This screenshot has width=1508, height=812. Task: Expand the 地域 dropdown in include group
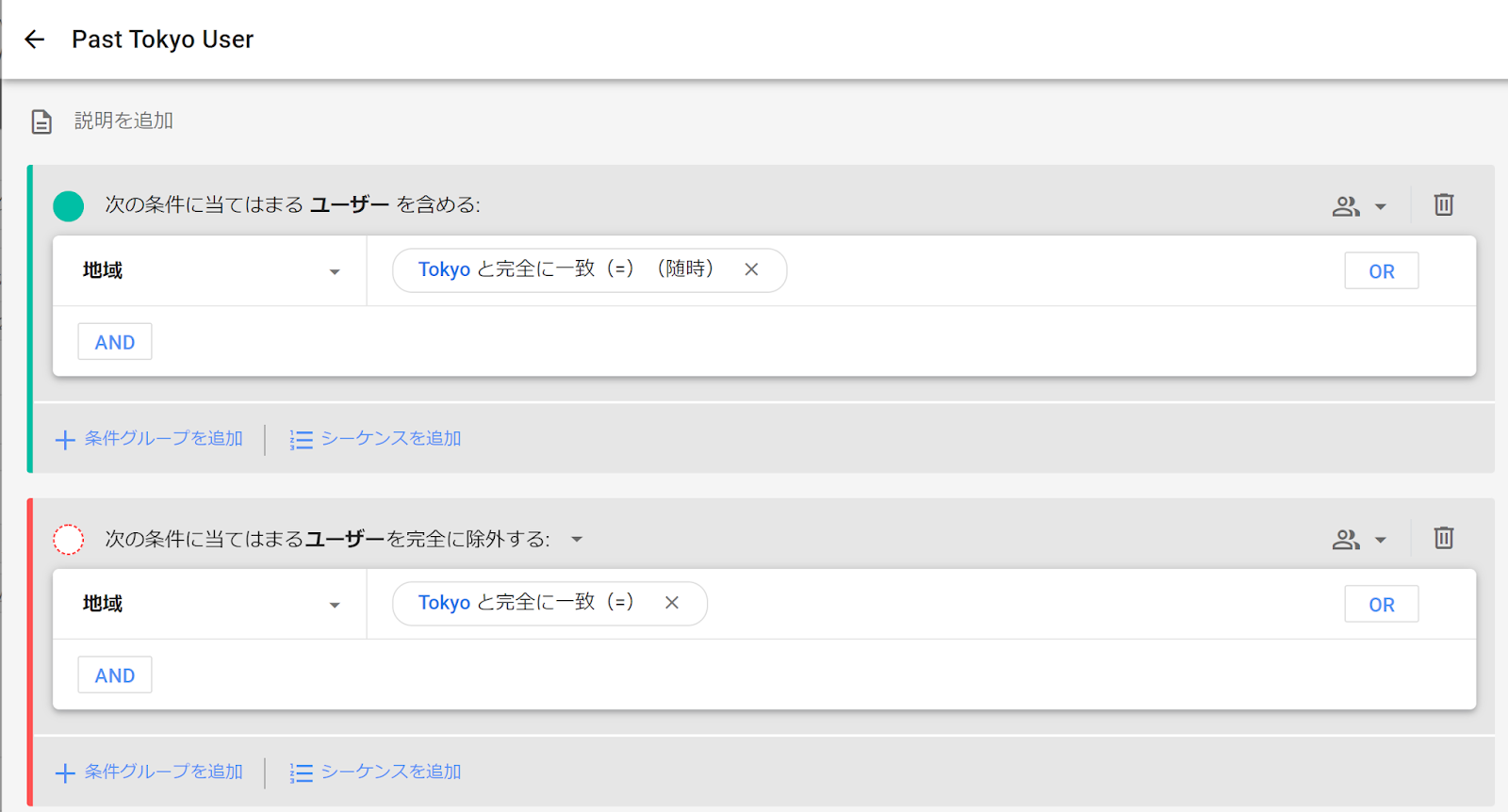click(334, 272)
